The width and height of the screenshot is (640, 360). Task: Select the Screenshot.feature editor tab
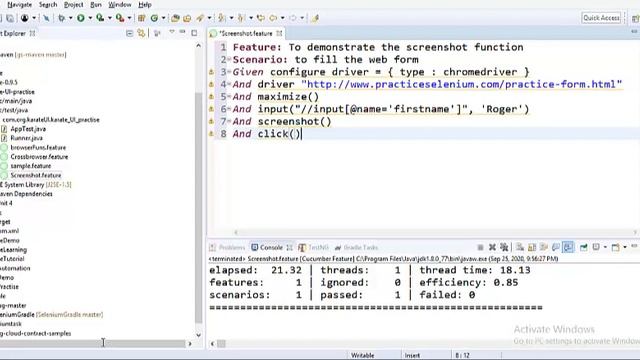pos(246,33)
